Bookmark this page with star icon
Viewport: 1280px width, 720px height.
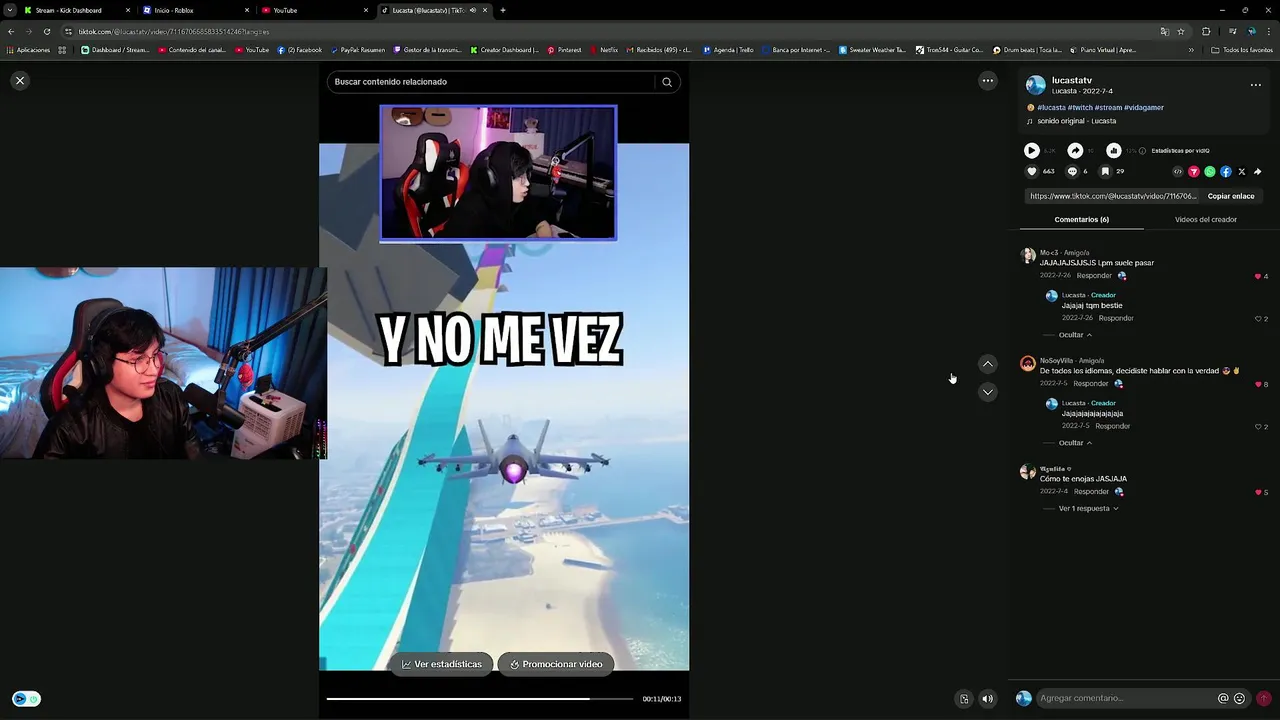point(1181,31)
